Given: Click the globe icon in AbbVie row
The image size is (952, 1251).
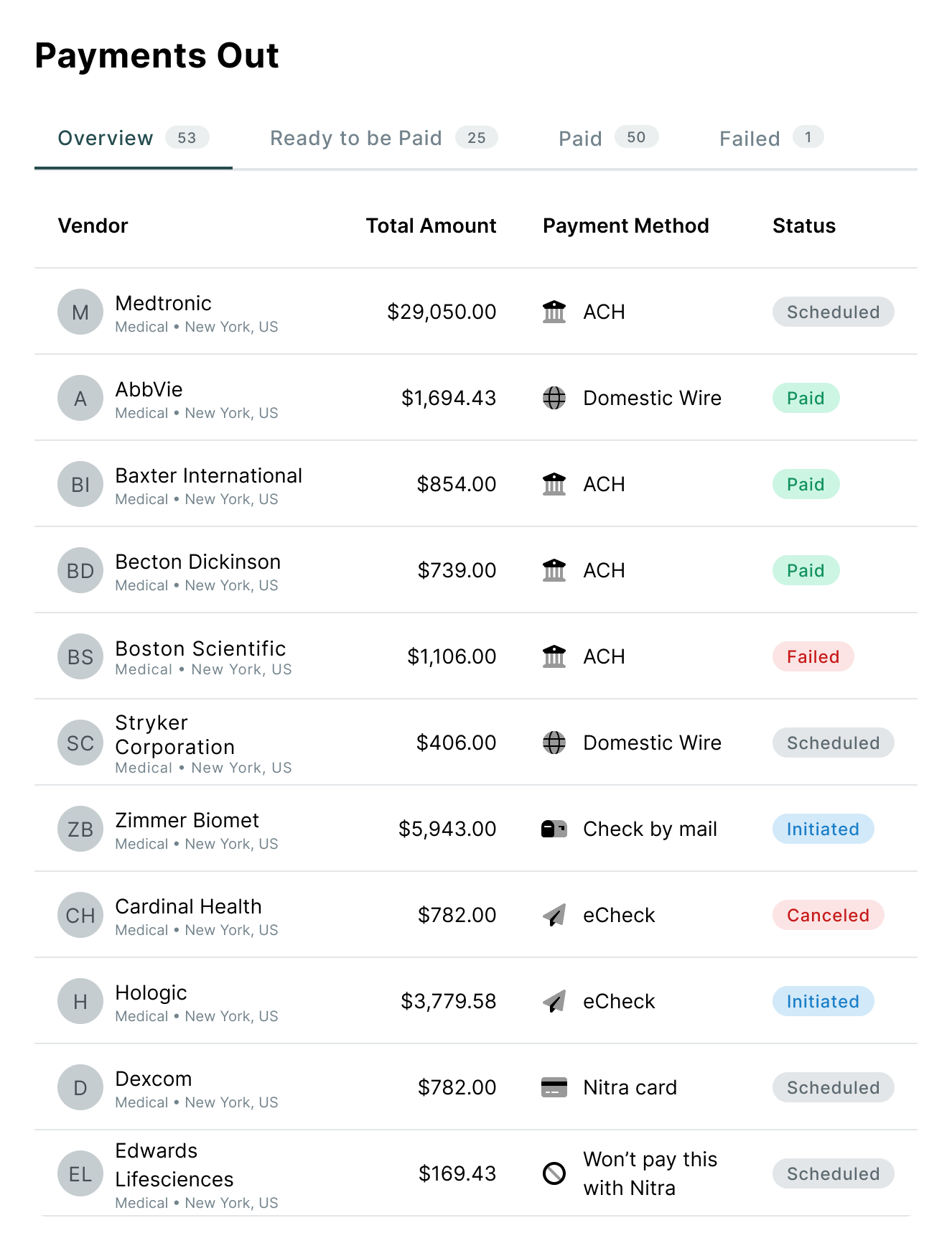Looking at the screenshot, I should click(554, 398).
